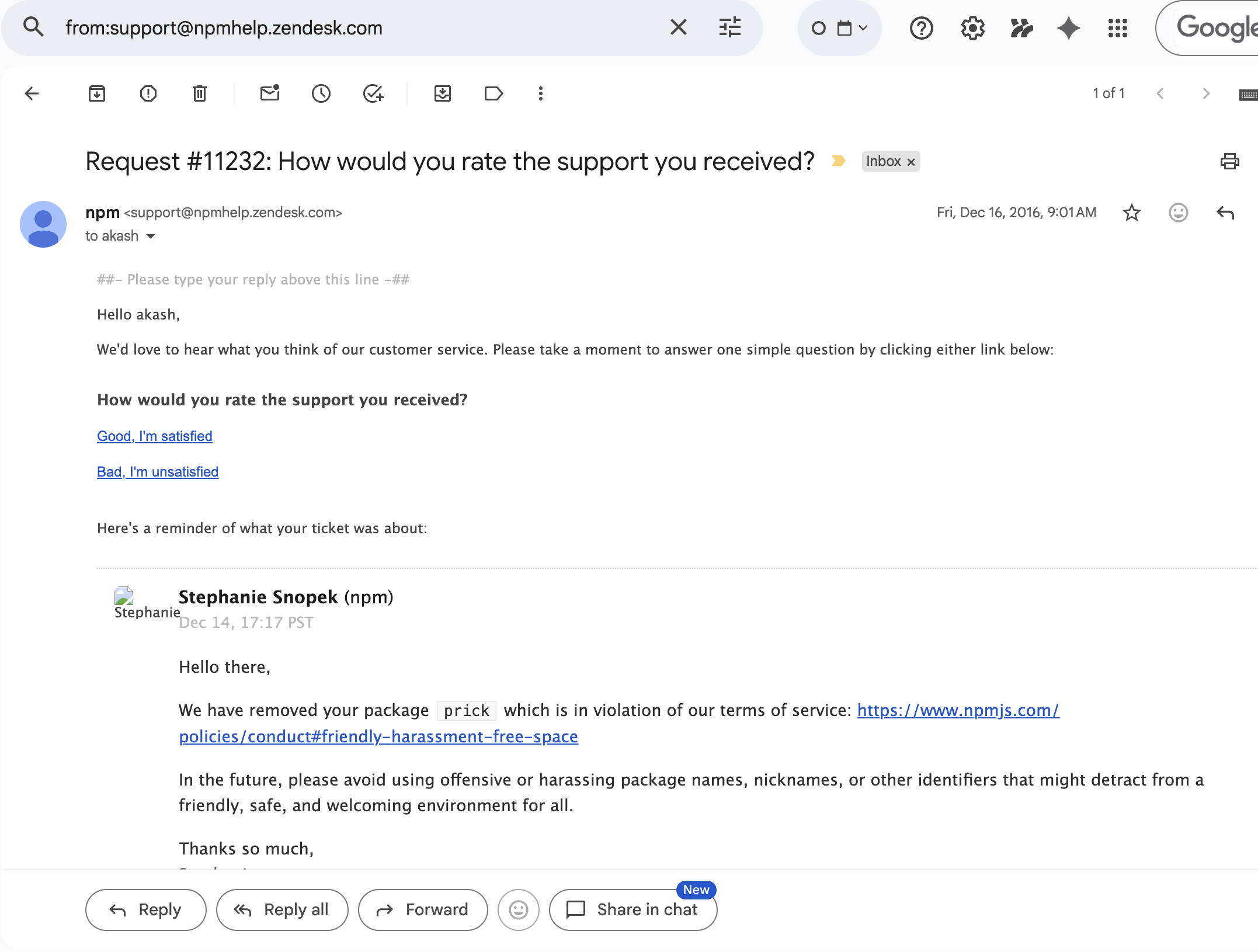Click the Move to icon
The height and width of the screenshot is (952, 1258).
(x=443, y=93)
